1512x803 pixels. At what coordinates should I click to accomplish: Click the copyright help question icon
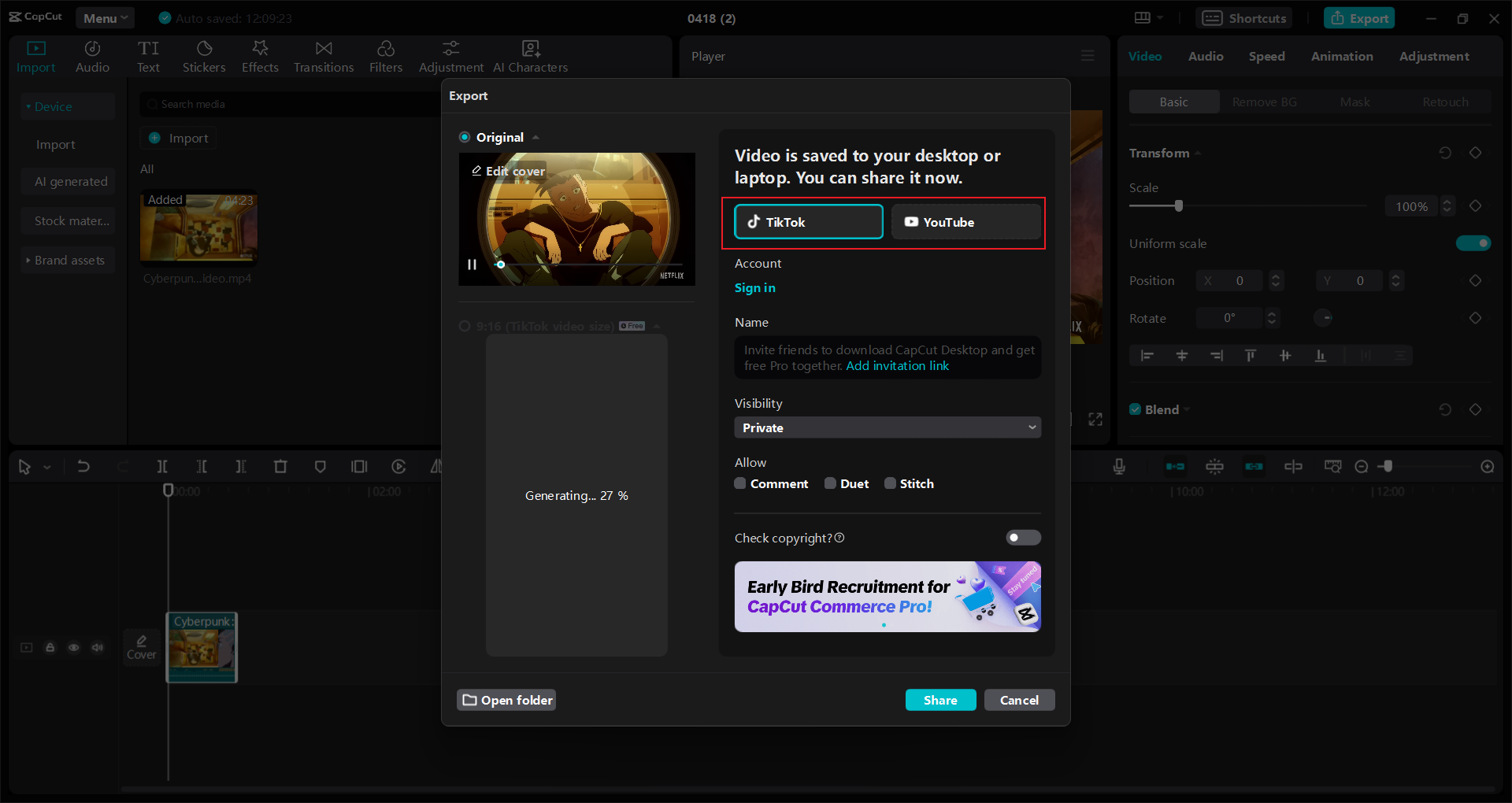[x=839, y=538]
